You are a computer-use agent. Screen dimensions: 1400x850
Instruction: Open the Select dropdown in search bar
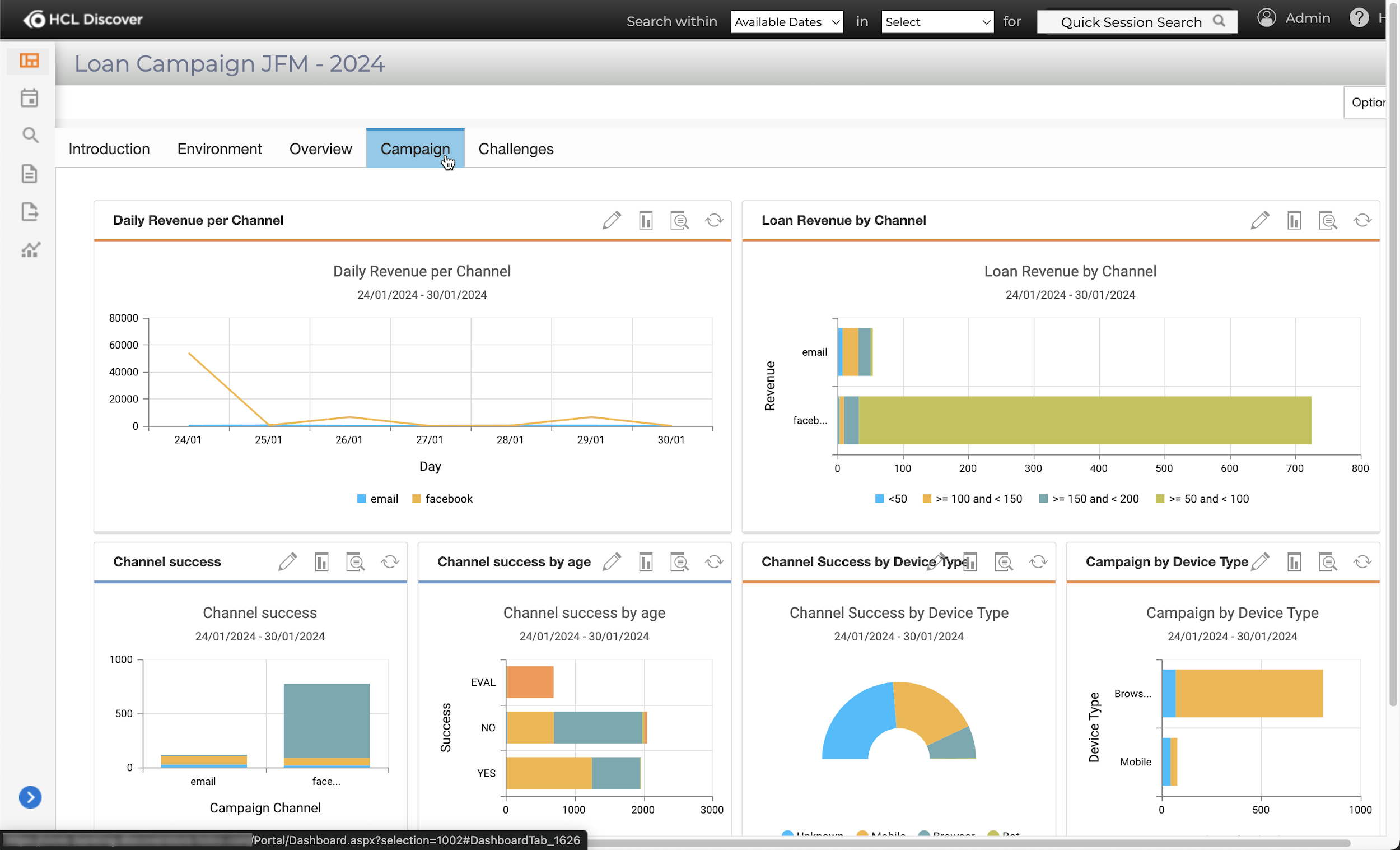(937, 22)
